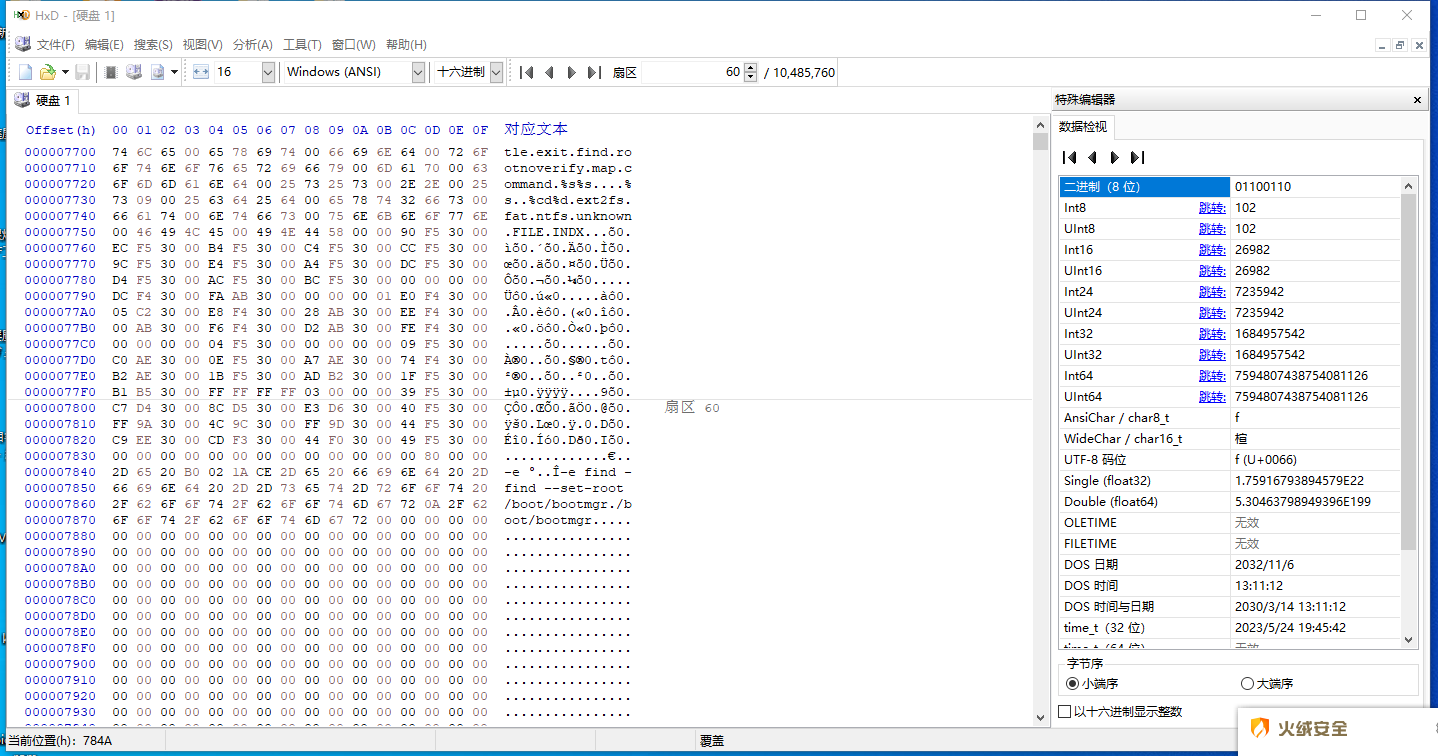Open the 十六进制 offset base dropdown

click(496, 72)
